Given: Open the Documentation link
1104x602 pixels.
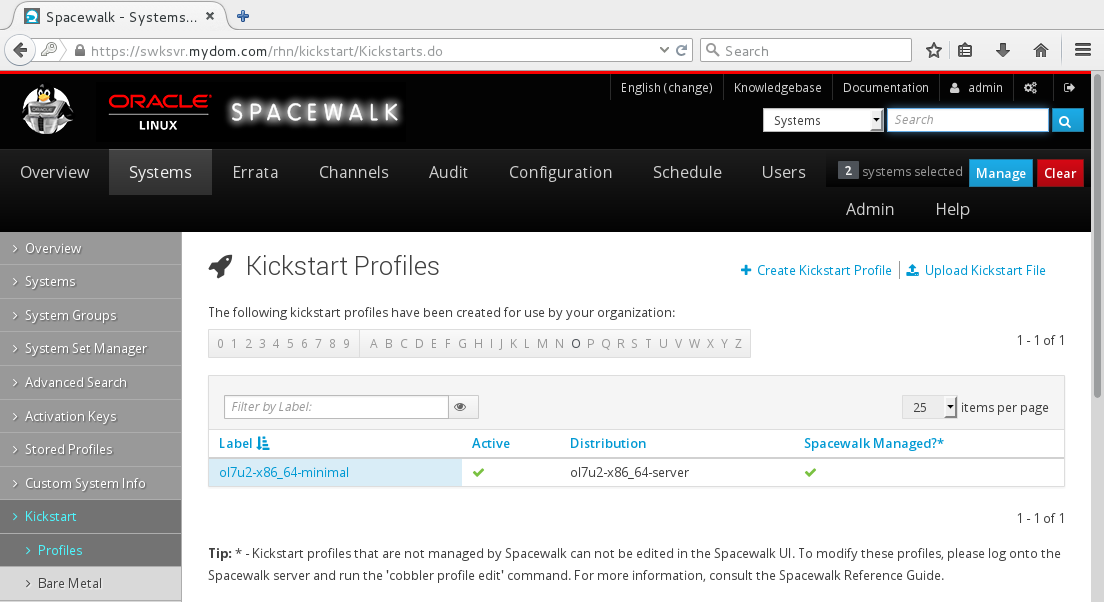Looking at the screenshot, I should pos(886,88).
